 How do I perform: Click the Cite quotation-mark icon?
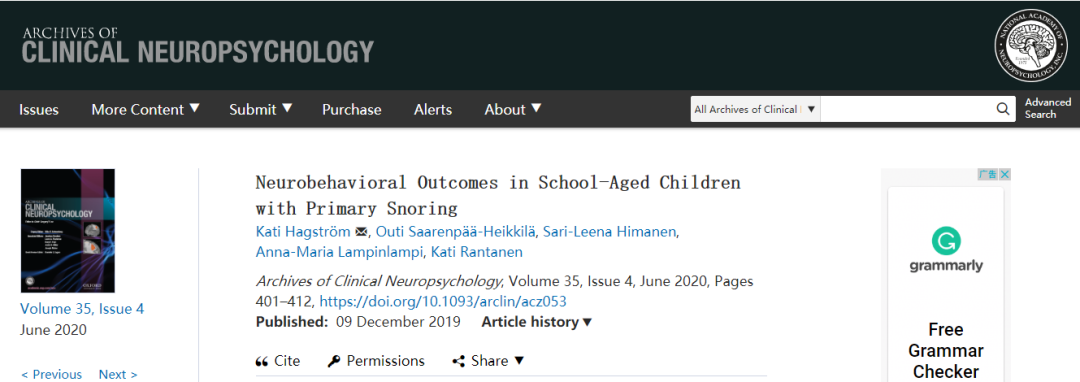[x=262, y=361]
